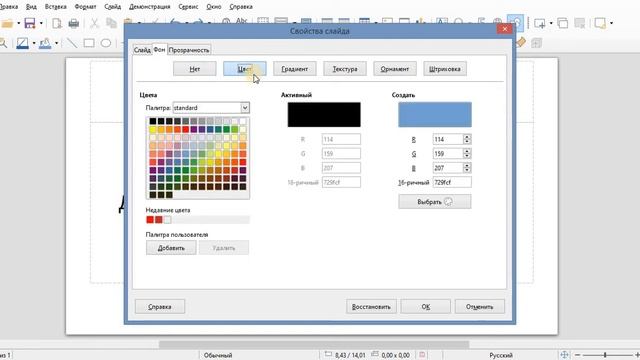This screenshot has height=360, width=640.
Task: Increase the B value with up arrow
Action: (467, 165)
